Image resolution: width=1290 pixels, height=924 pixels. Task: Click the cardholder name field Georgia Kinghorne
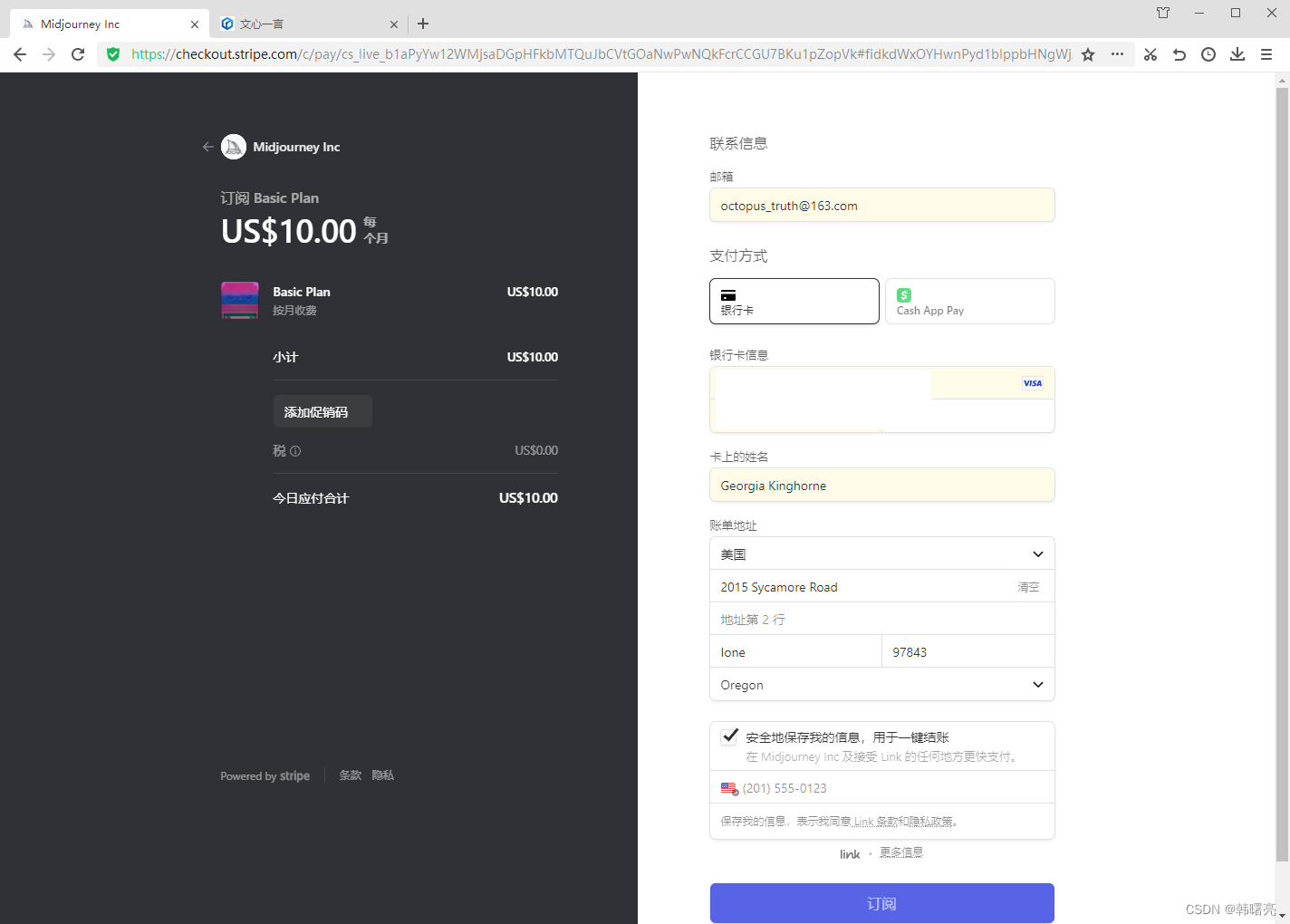(x=882, y=485)
